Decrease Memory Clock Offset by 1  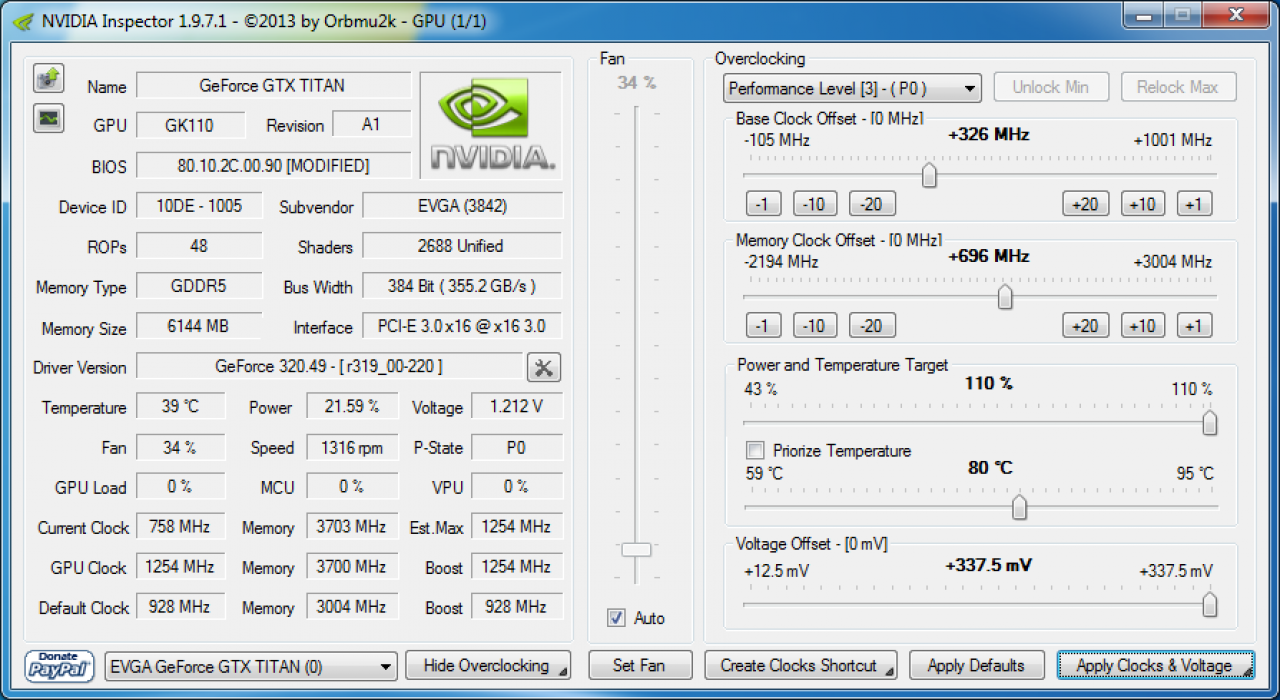tap(763, 325)
